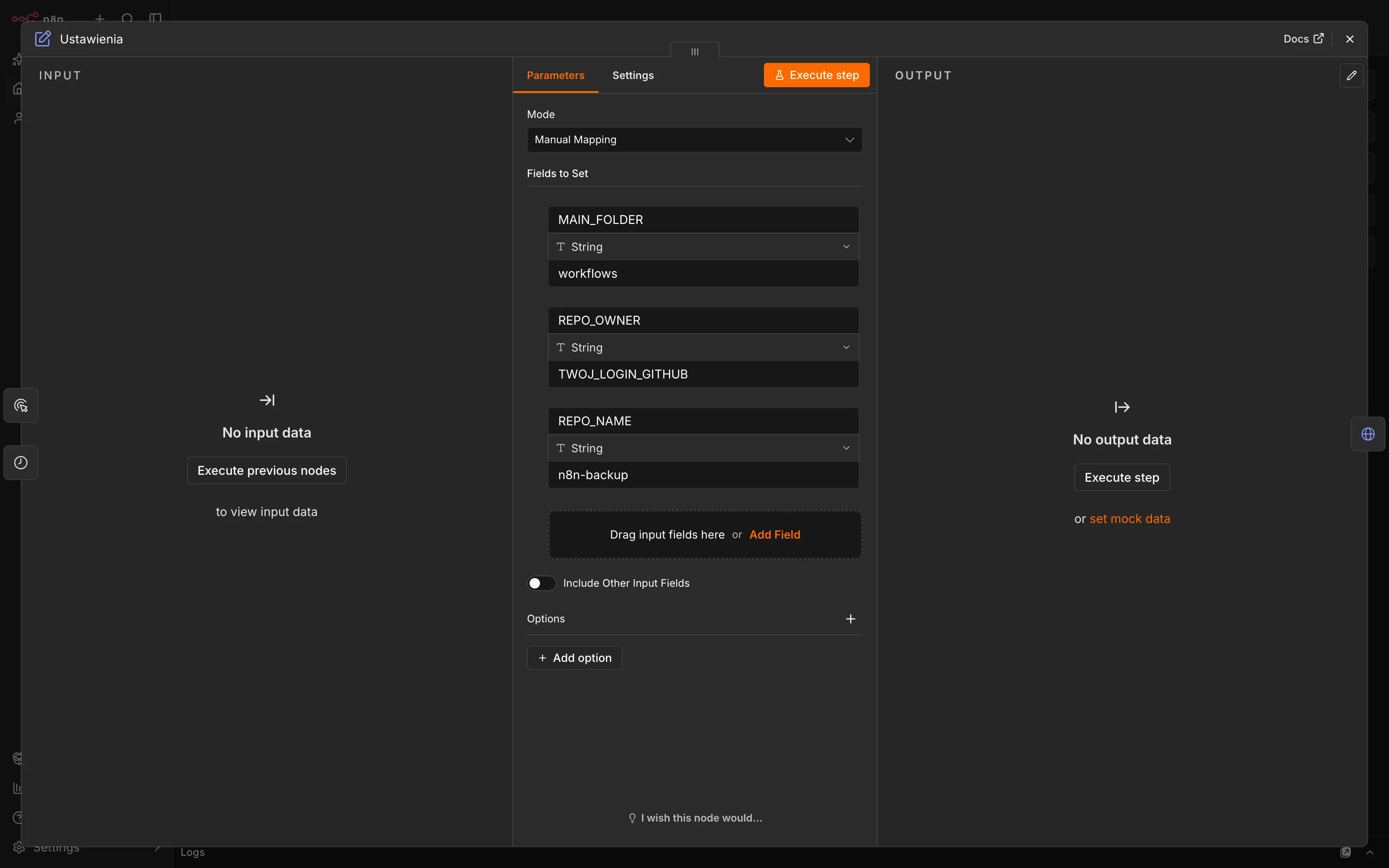
Task: Expand the Logs panel chevron
Action: 1369,852
